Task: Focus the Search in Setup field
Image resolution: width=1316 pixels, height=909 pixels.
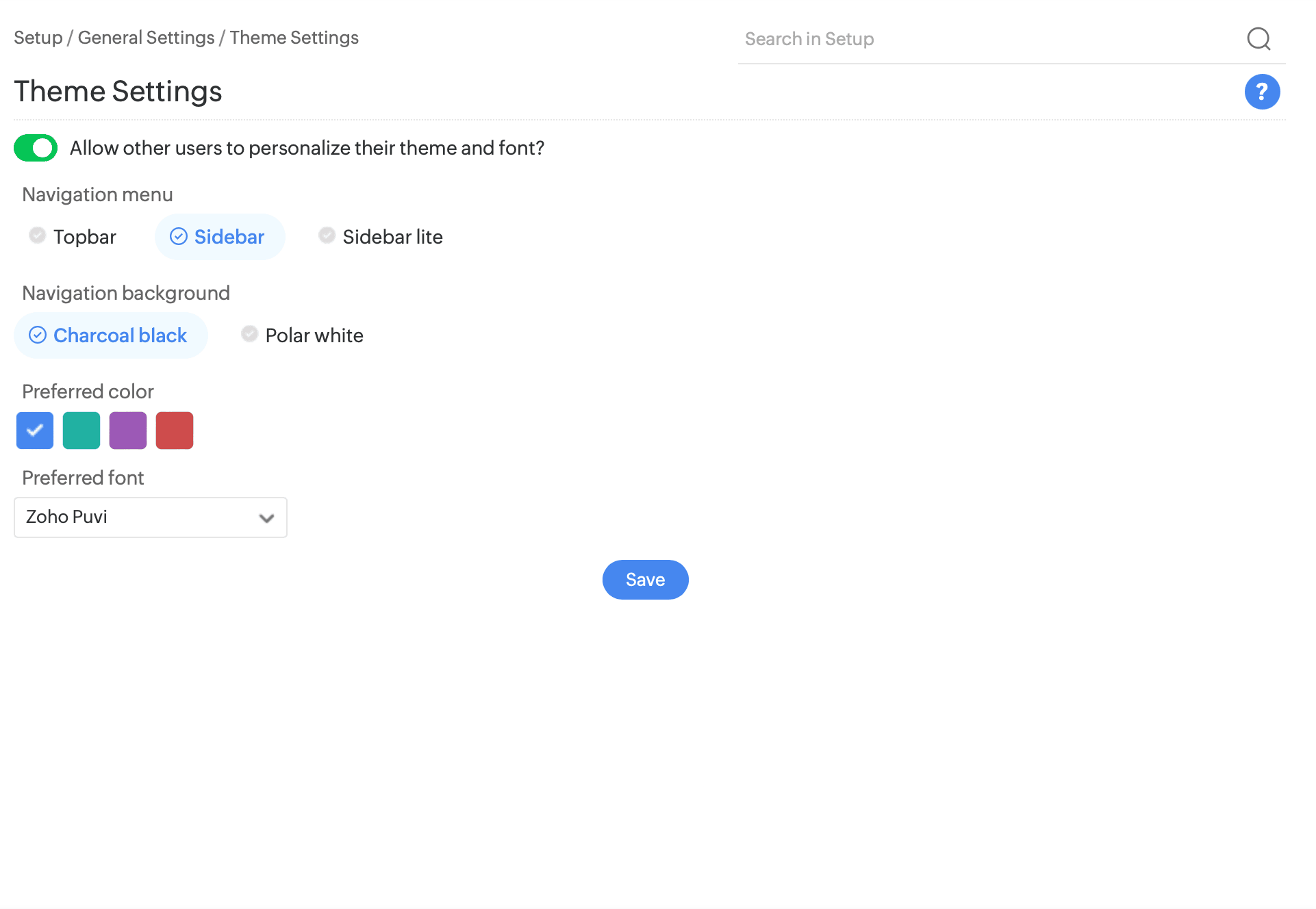Action: tap(986, 39)
